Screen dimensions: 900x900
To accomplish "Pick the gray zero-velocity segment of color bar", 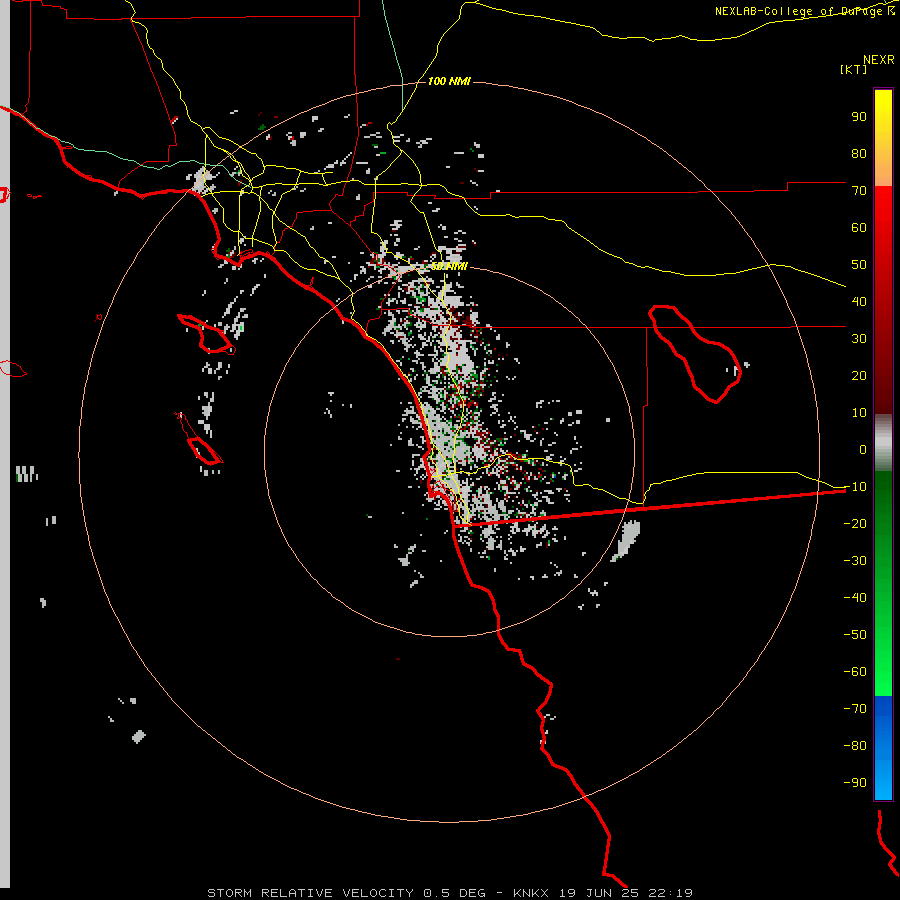I will coord(883,443).
